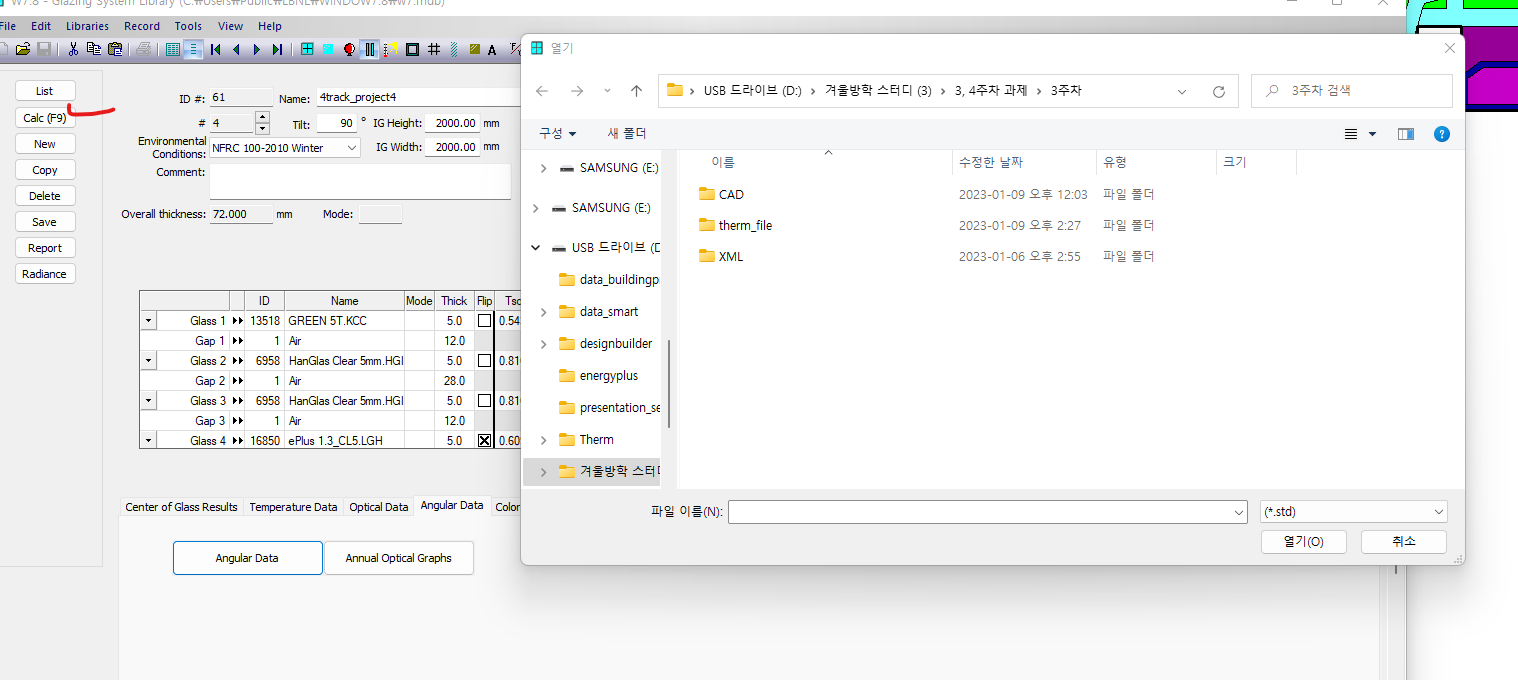1518x680 pixels.
Task: Switch to the Optical Data tab
Action: click(x=379, y=507)
